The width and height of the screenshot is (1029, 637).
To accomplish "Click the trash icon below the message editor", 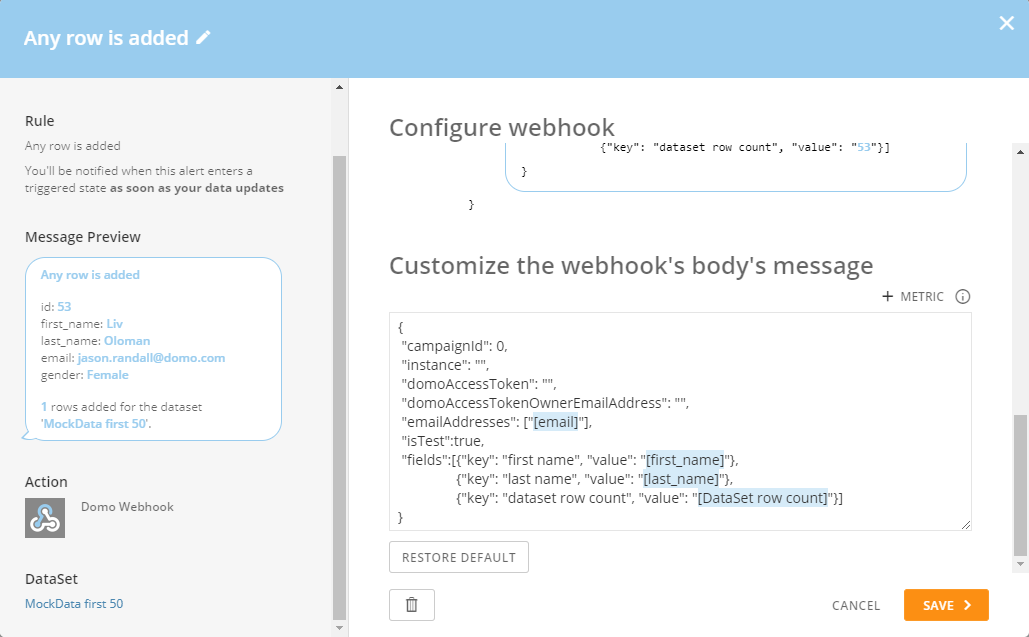I will pos(411,604).
